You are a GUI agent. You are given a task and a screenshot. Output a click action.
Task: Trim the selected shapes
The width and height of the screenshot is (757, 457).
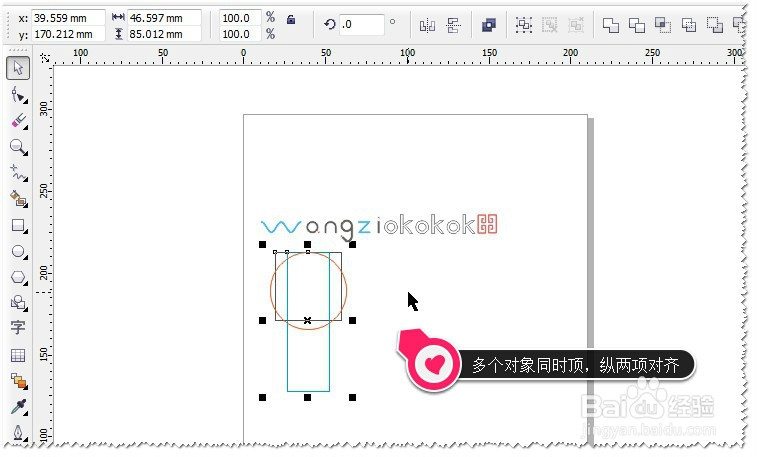637,25
